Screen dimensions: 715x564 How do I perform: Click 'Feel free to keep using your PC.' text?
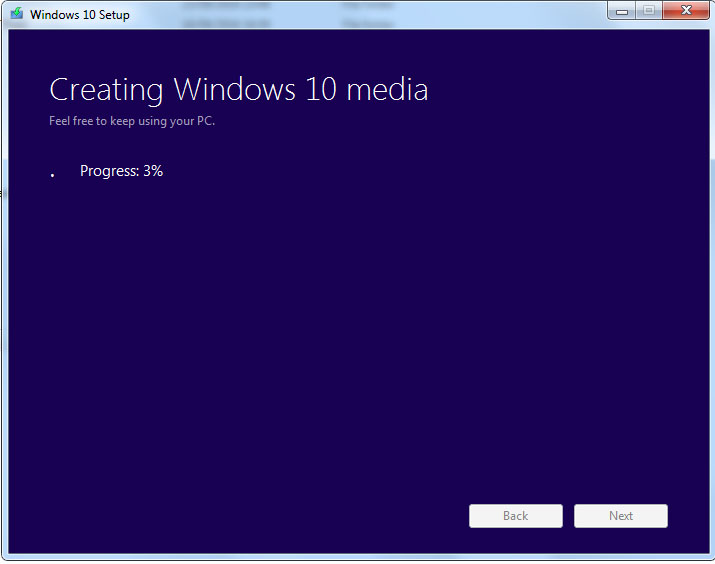[132, 121]
